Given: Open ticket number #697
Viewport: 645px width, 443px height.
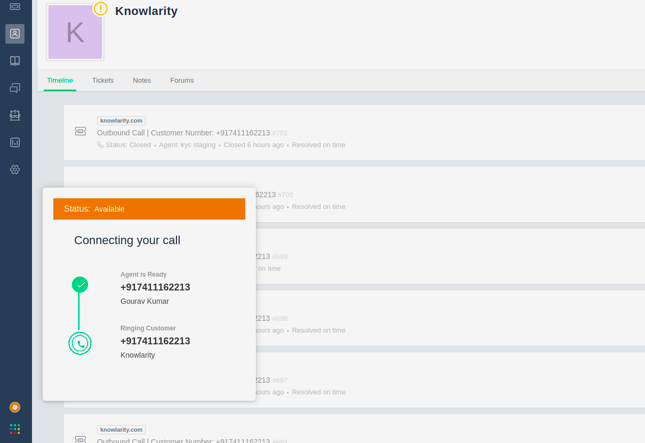Looking at the screenshot, I should coord(280,380).
